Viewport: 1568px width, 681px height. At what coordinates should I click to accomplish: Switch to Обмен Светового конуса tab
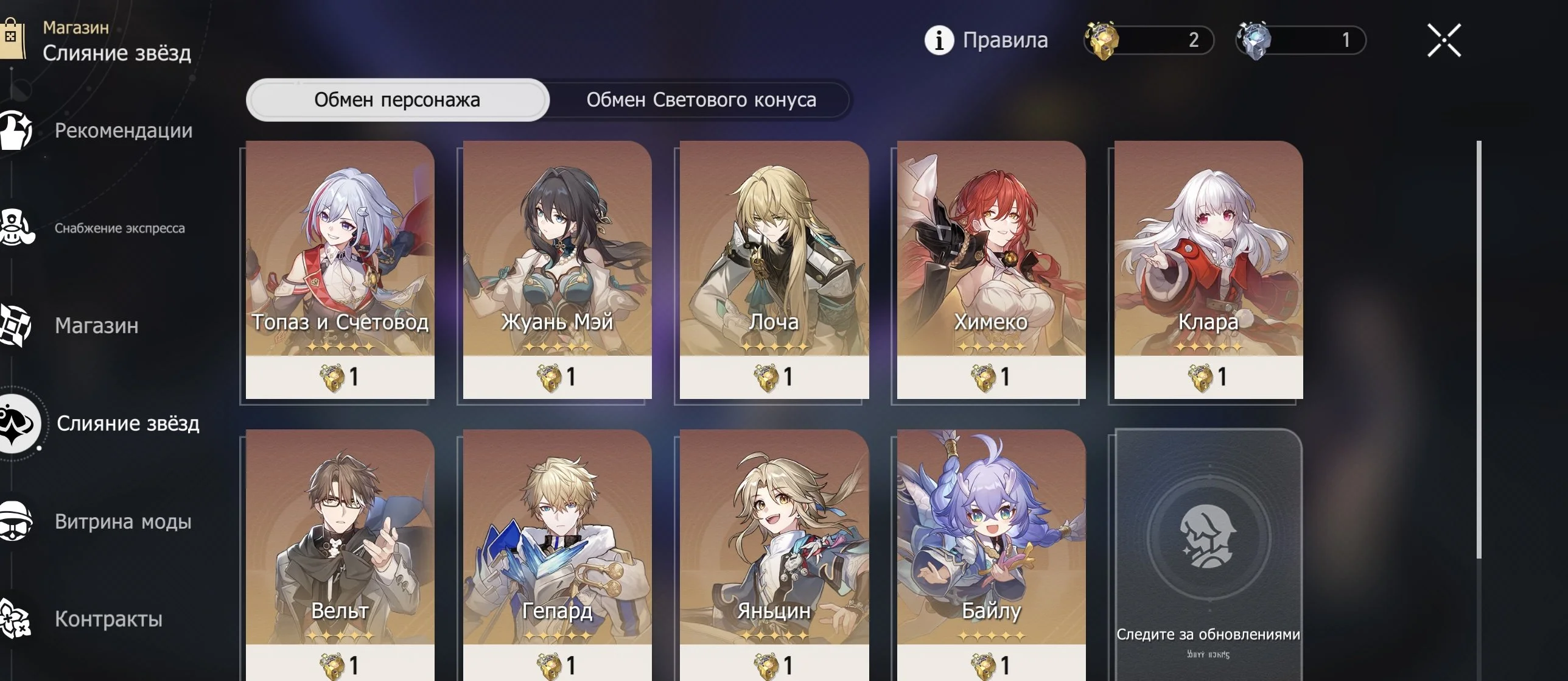[x=701, y=99]
